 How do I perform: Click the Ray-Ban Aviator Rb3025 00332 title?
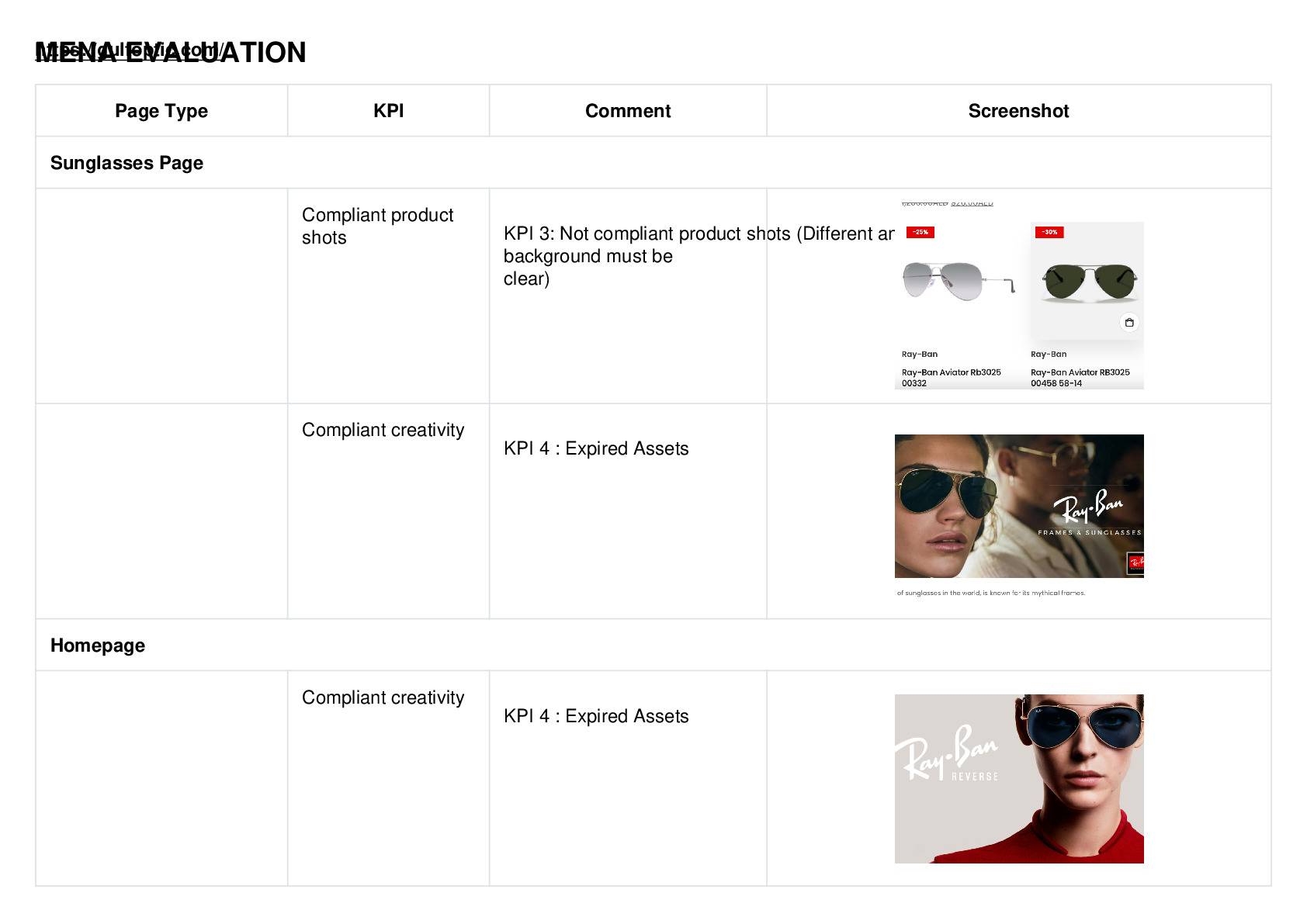coord(952,378)
